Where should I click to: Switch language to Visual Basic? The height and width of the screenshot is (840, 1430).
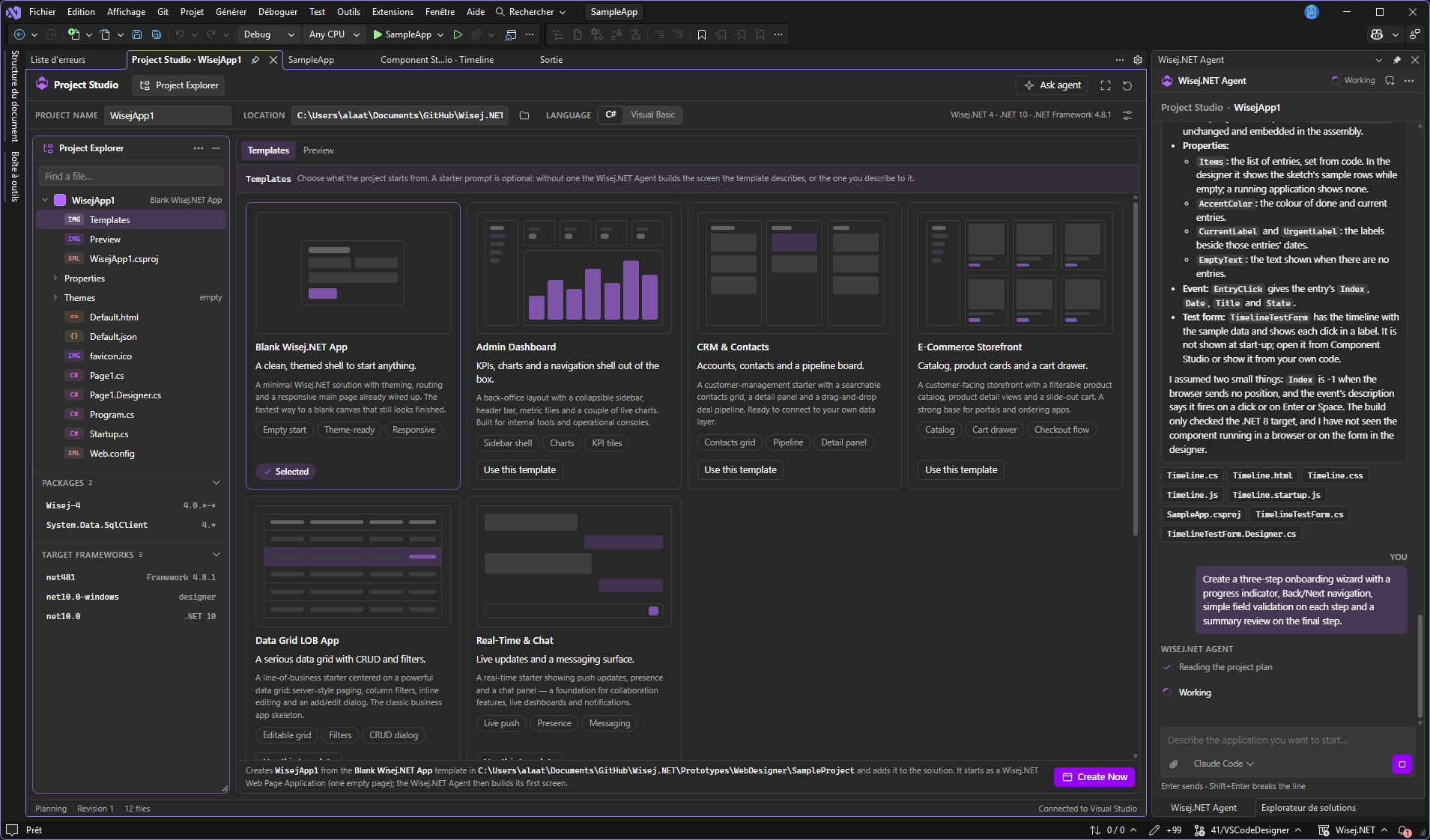click(652, 115)
